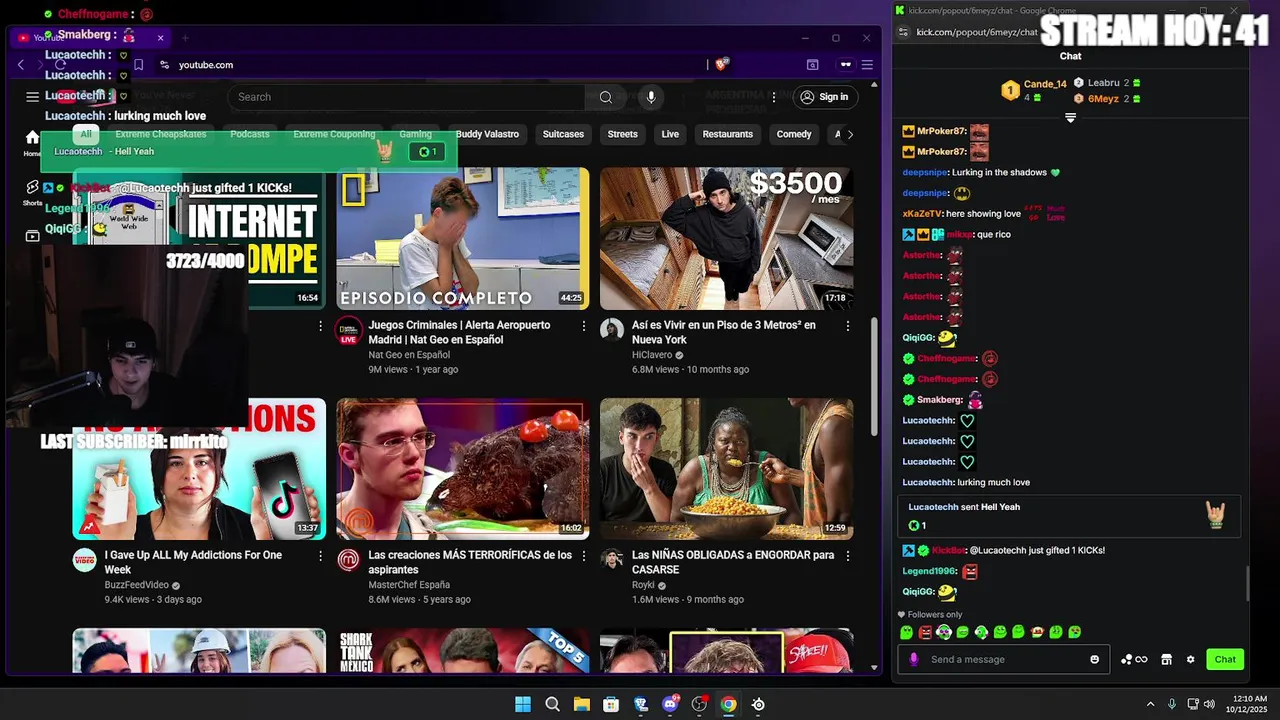Select the All category chip

86,134
